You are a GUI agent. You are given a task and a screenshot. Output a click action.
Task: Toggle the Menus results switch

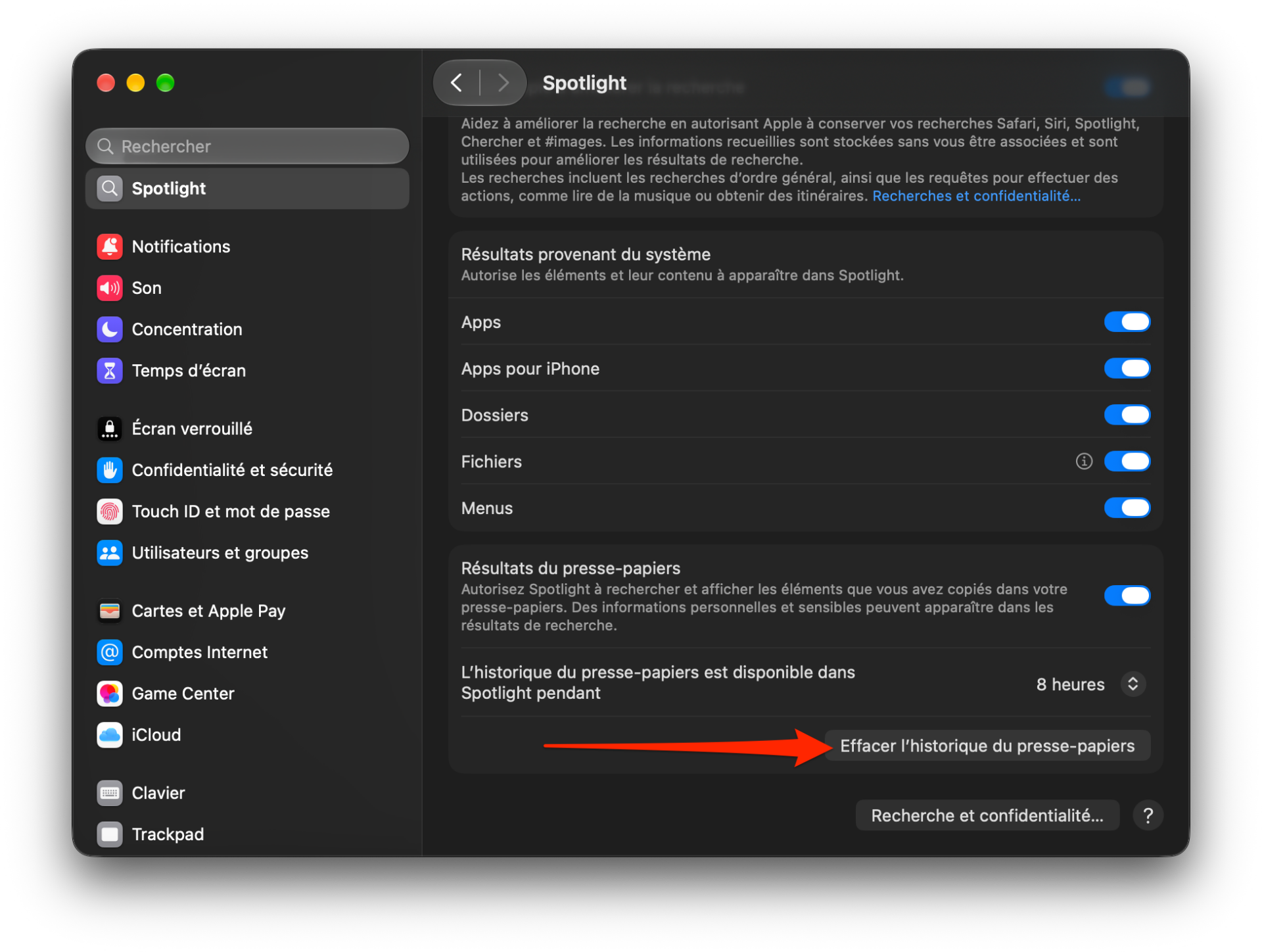(x=1127, y=508)
